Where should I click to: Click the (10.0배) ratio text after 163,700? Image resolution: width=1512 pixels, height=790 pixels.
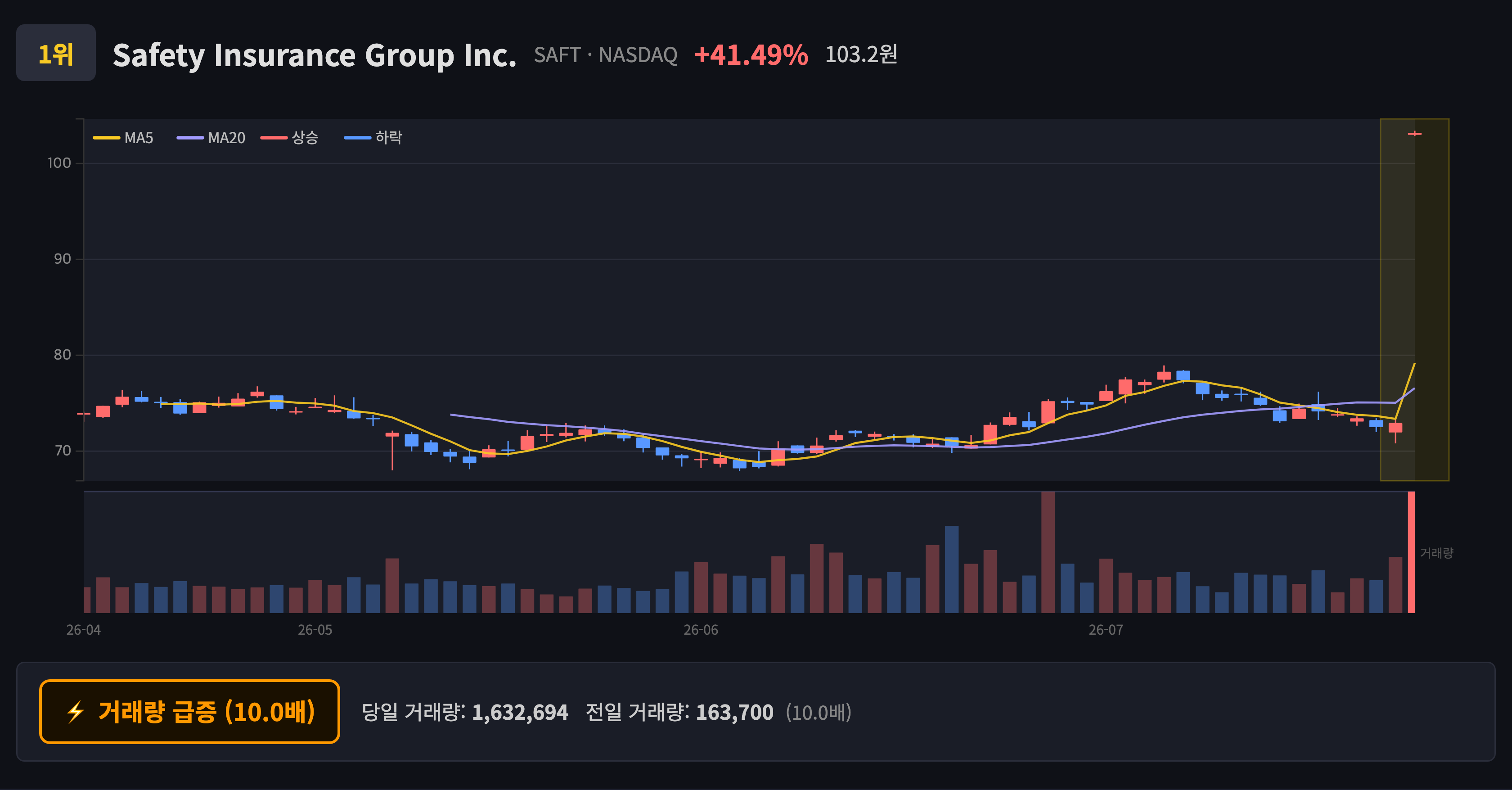(819, 713)
